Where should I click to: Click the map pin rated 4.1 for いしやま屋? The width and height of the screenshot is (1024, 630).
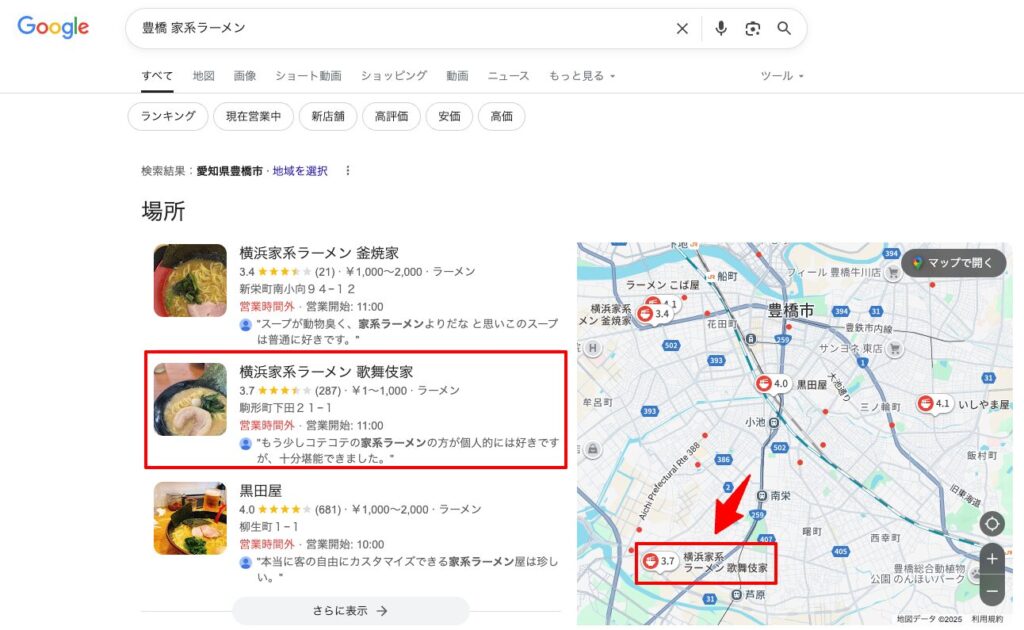[x=934, y=403]
